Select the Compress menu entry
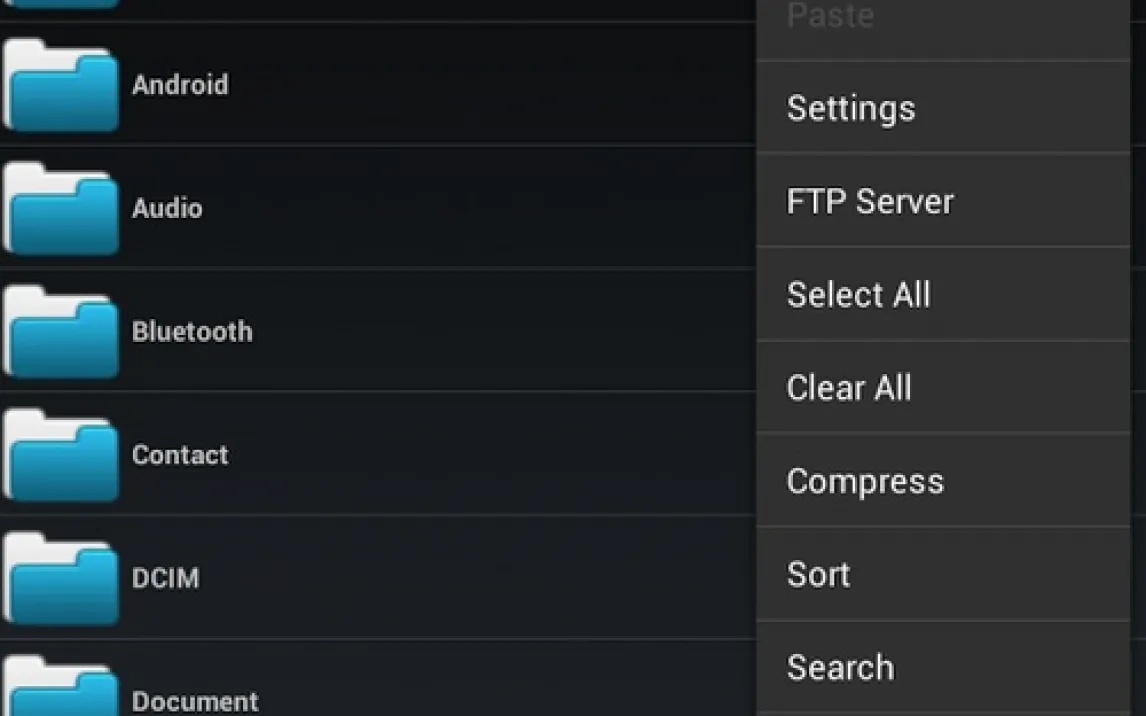 pos(865,481)
